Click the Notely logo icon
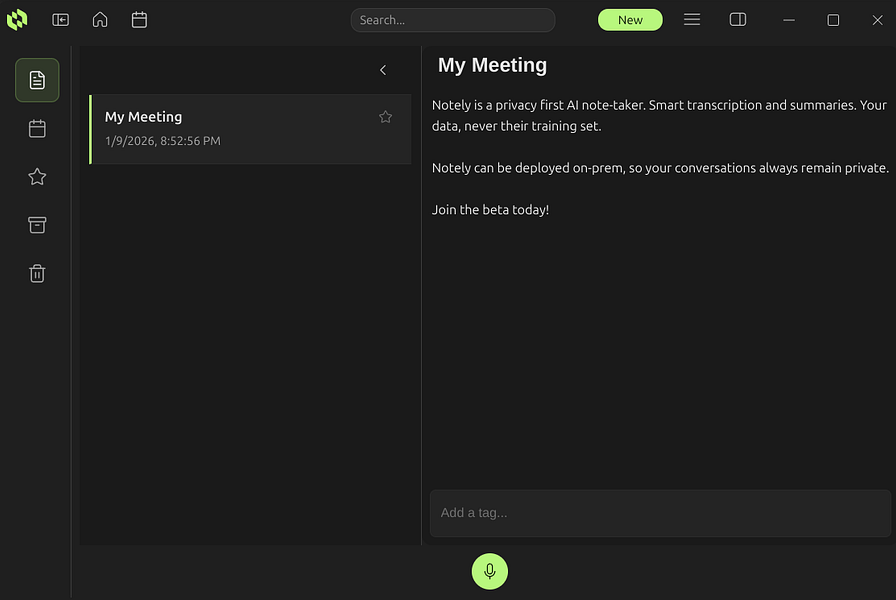The height and width of the screenshot is (600, 896). pyautogui.click(x=17, y=19)
